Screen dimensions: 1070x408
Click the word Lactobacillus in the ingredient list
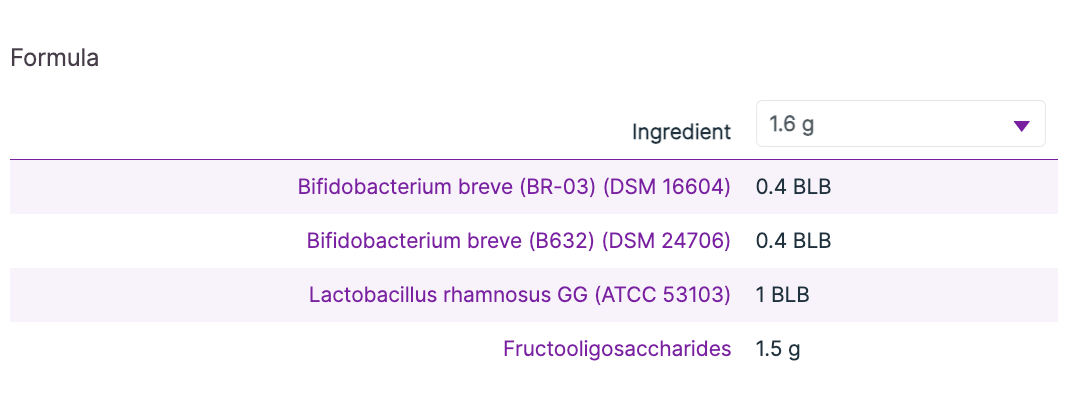366,295
